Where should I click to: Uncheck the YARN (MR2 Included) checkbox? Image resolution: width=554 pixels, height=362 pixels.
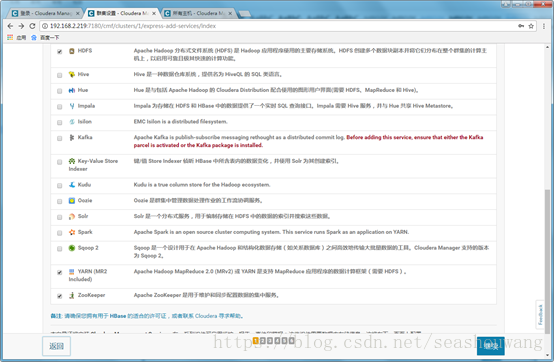[x=59, y=272]
